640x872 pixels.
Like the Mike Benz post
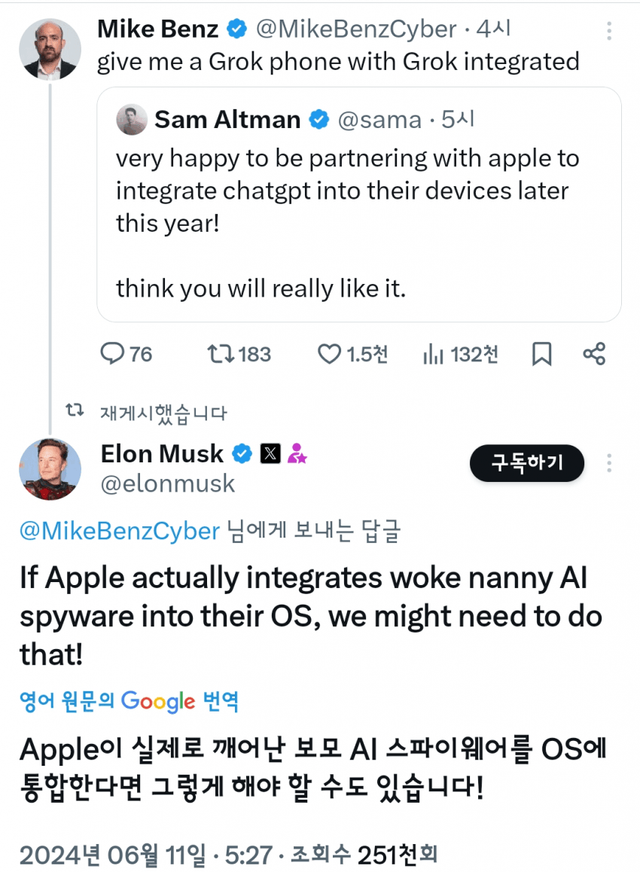pos(329,353)
